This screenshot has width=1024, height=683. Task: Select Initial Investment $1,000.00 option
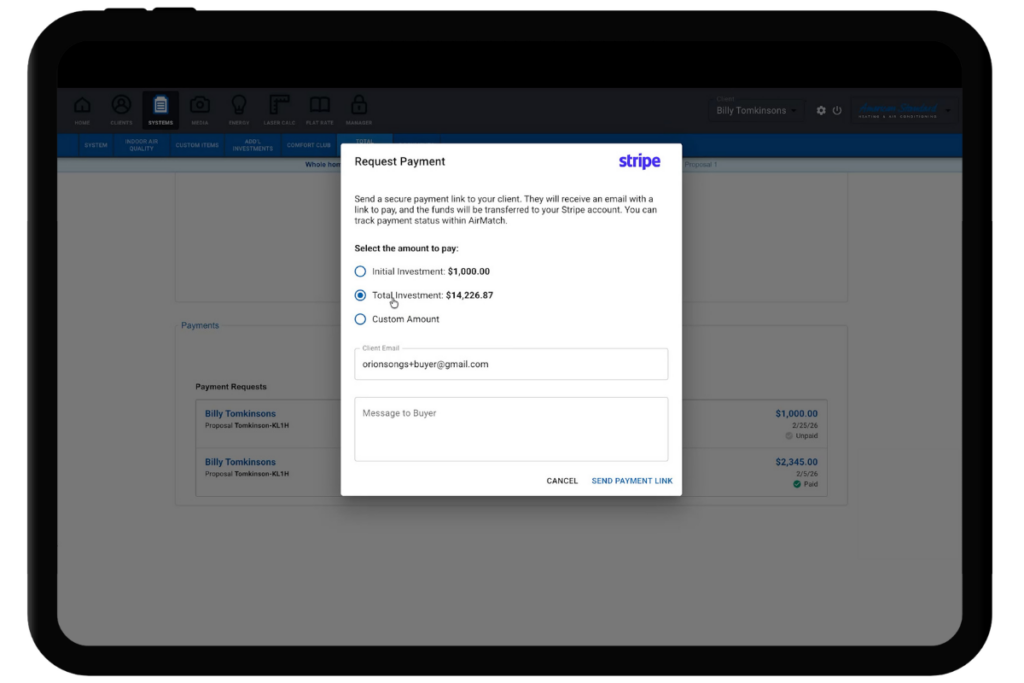click(x=361, y=272)
